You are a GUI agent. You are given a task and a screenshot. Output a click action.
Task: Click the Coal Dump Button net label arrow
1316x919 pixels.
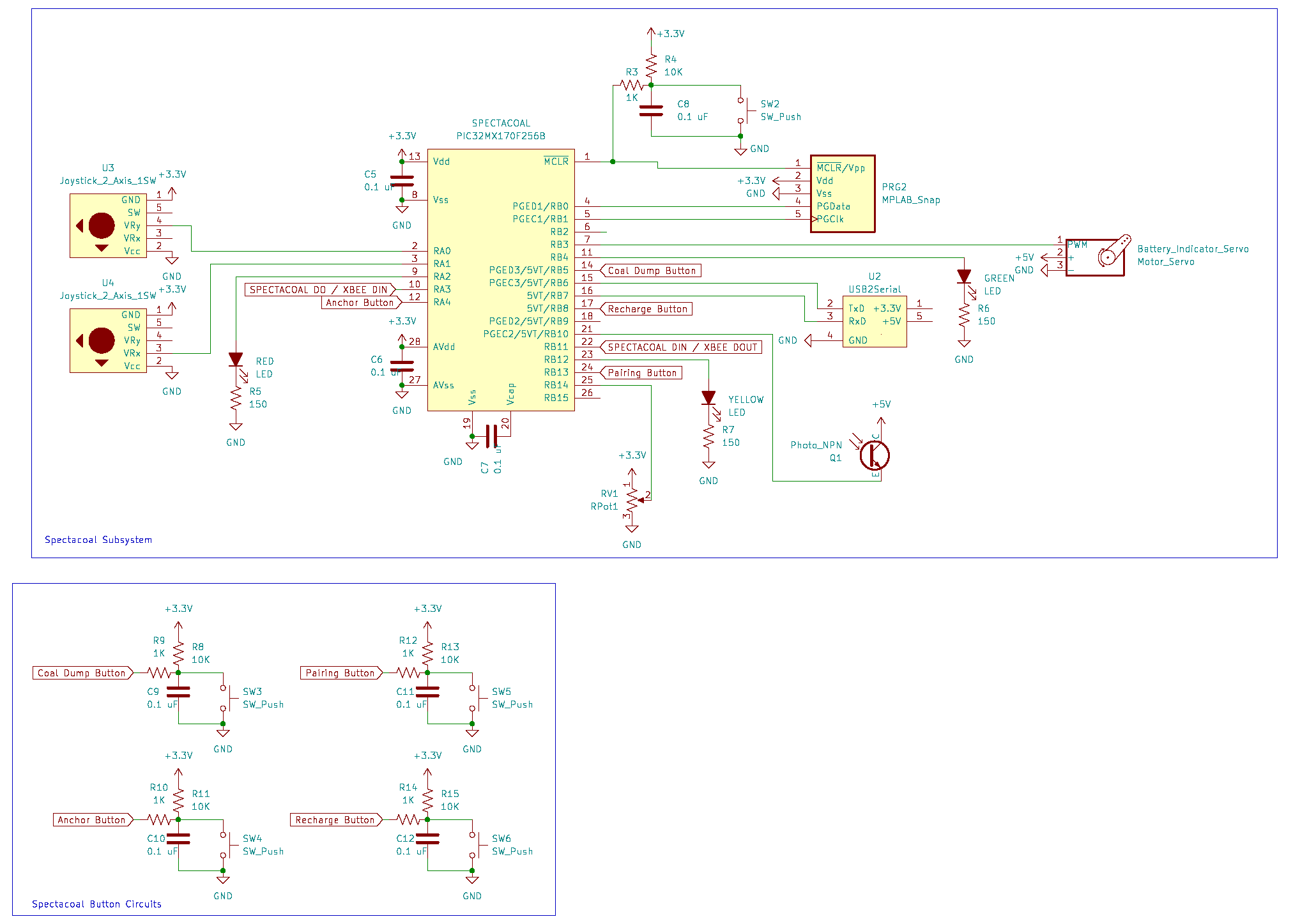pyautogui.click(x=649, y=270)
